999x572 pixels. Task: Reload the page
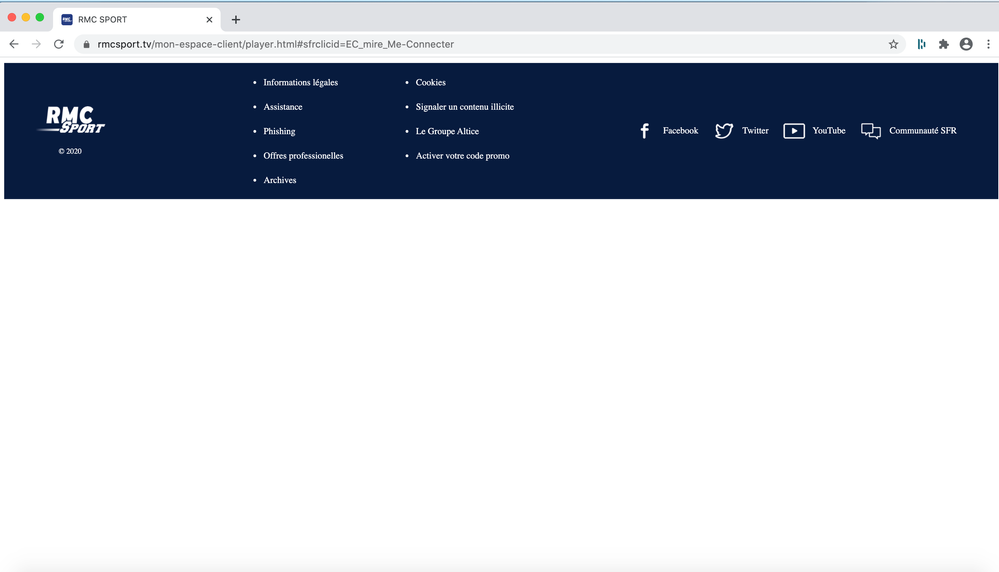click(59, 44)
